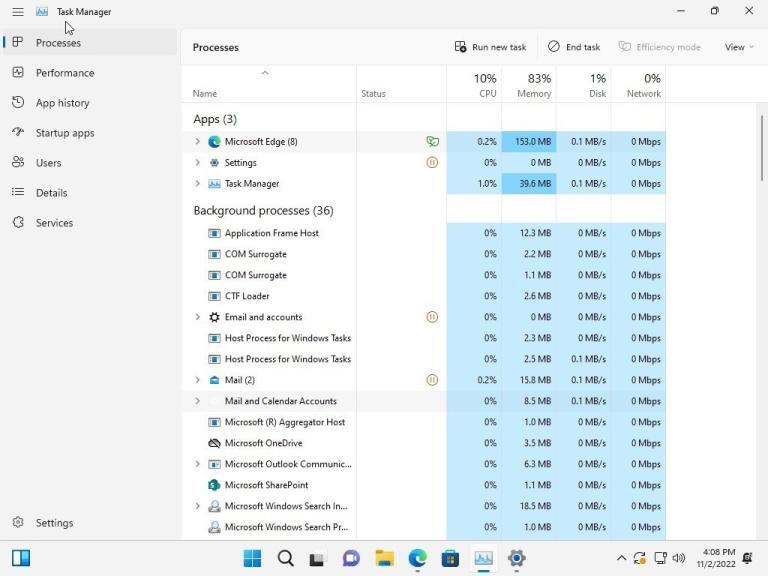Open the Users page
Image resolution: width=768 pixels, height=576 pixels.
[90, 163]
